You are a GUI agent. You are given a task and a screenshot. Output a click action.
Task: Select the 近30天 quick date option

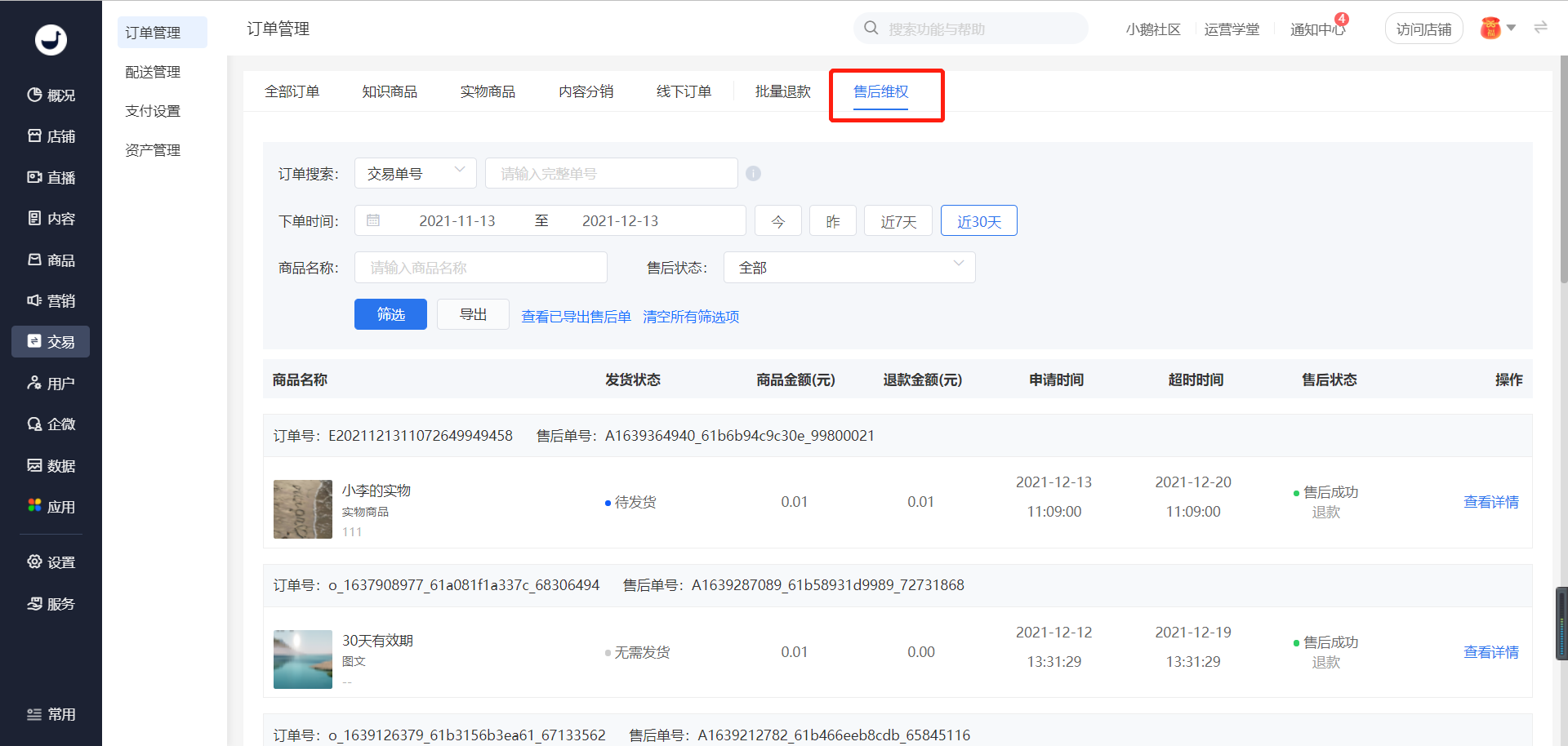[x=978, y=221]
